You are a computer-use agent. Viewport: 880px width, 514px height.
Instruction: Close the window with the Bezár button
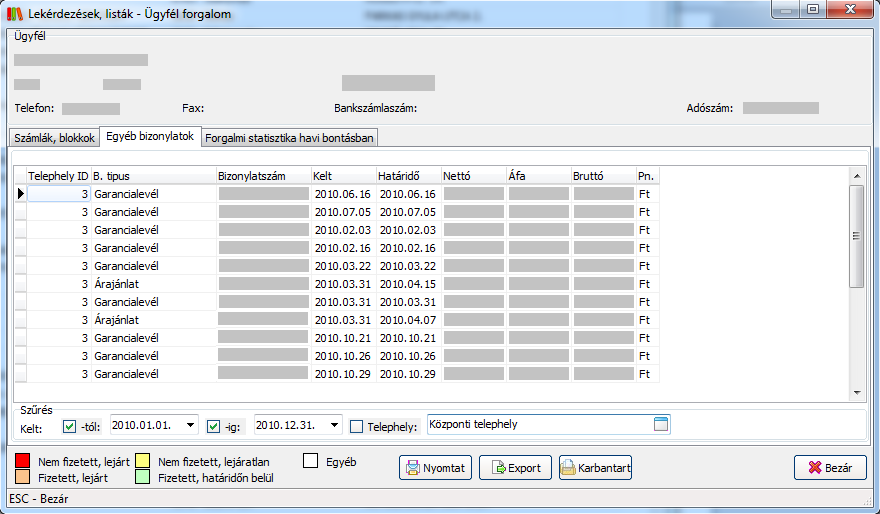(x=829, y=467)
